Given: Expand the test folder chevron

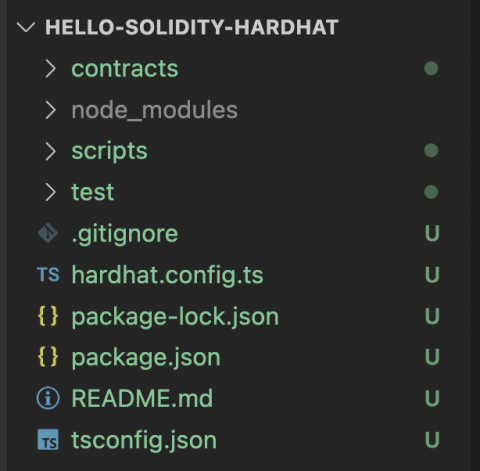Looking at the screenshot, I should pyautogui.click(x=51, y=192).
